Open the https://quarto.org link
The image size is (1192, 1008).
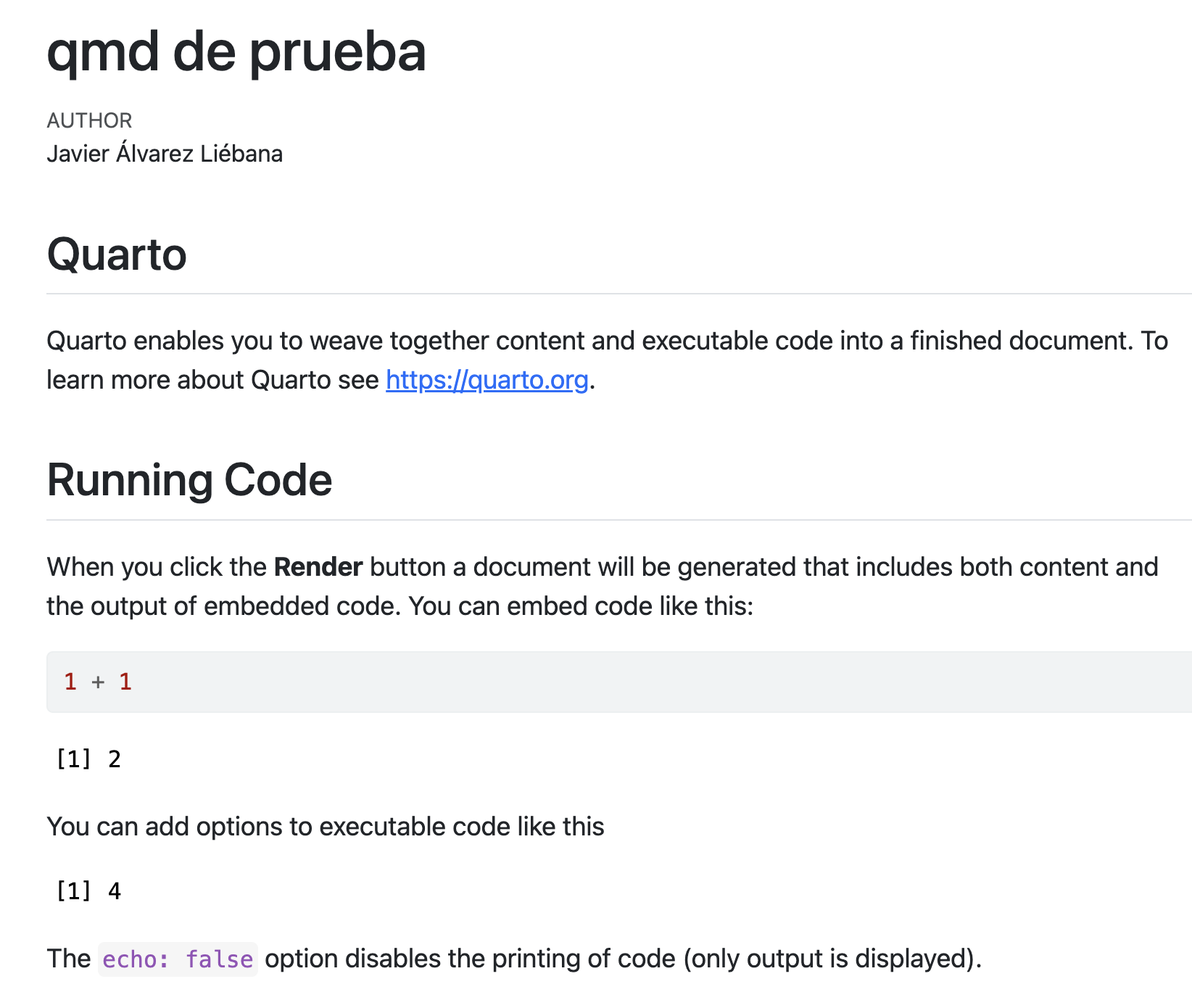(487, 380)
